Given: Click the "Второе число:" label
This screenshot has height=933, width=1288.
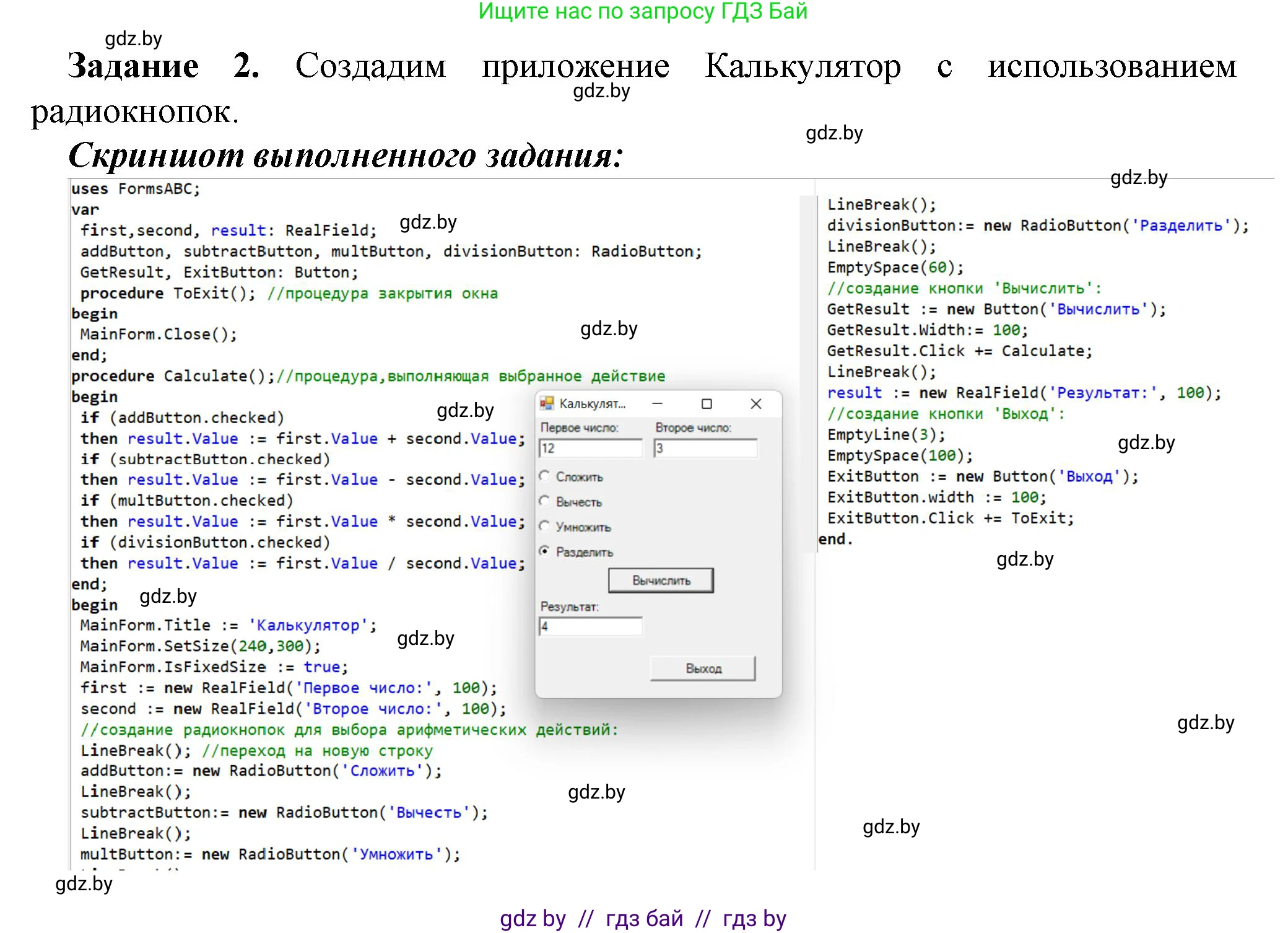Looking at the screenshot, I should pyautogui.click(x=695, y=427).
